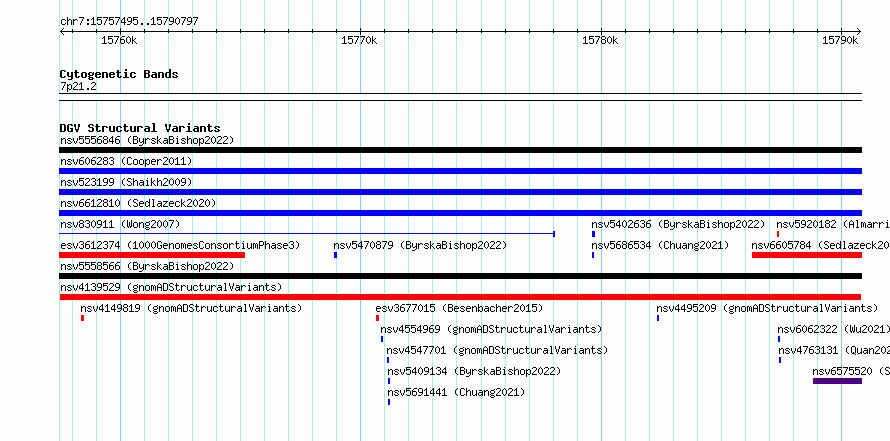Select the blue nsv4763131 marker

[x=780, y=360]
